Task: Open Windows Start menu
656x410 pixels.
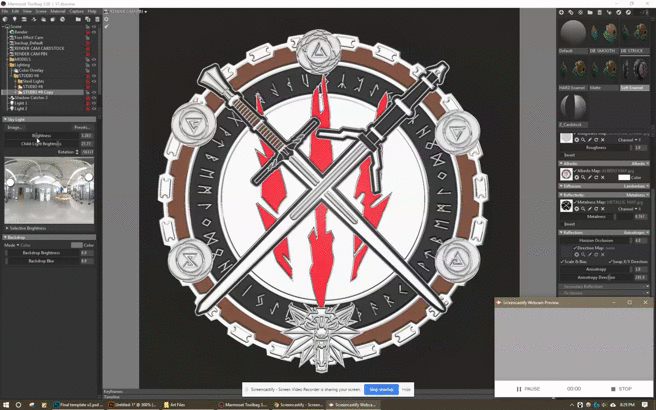Action: point(6,405)
